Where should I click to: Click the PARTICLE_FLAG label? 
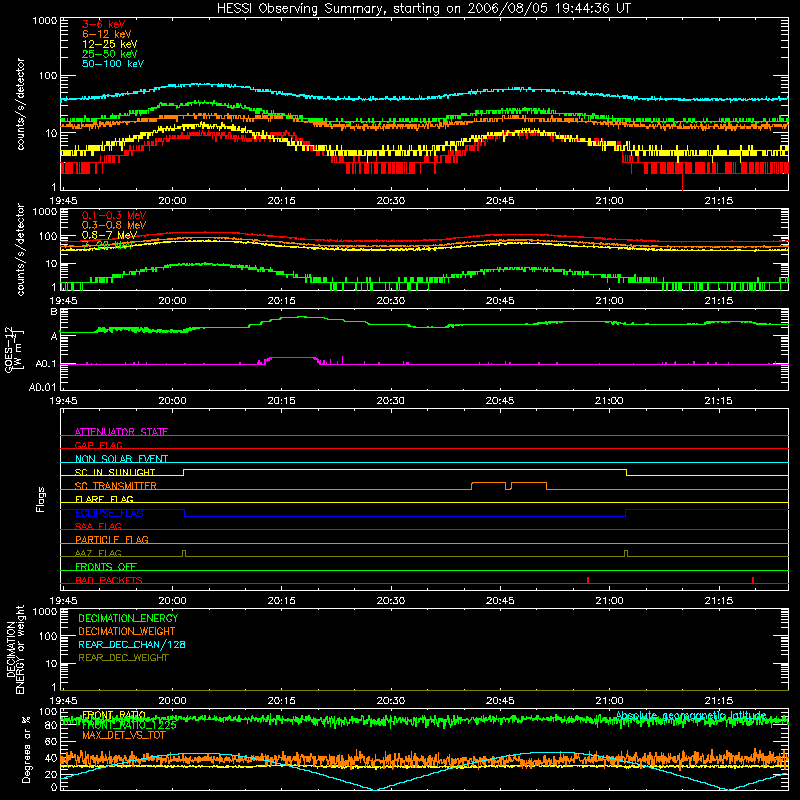point(112,540)
